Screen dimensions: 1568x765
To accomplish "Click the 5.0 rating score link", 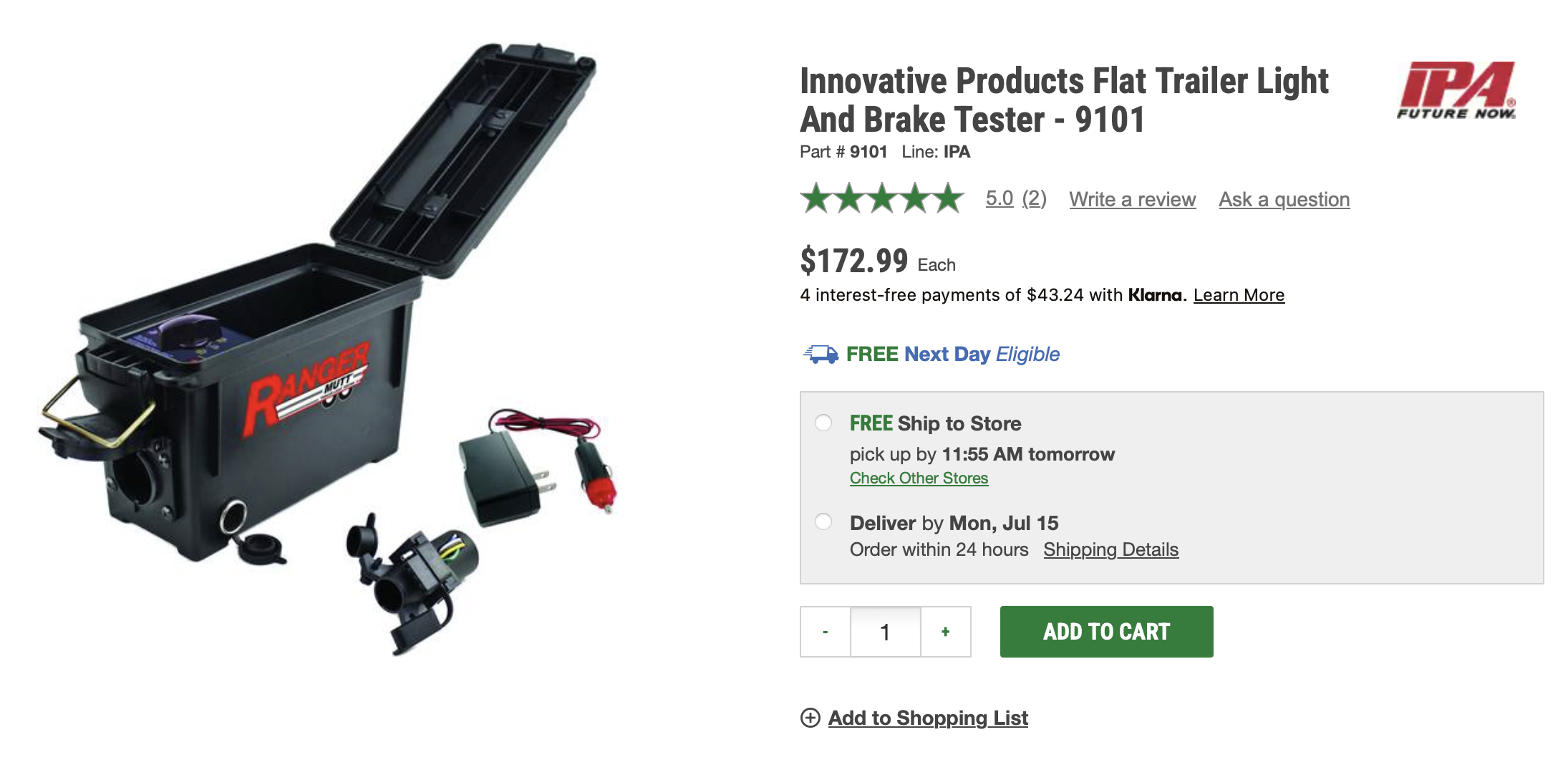I will [999, 198].
